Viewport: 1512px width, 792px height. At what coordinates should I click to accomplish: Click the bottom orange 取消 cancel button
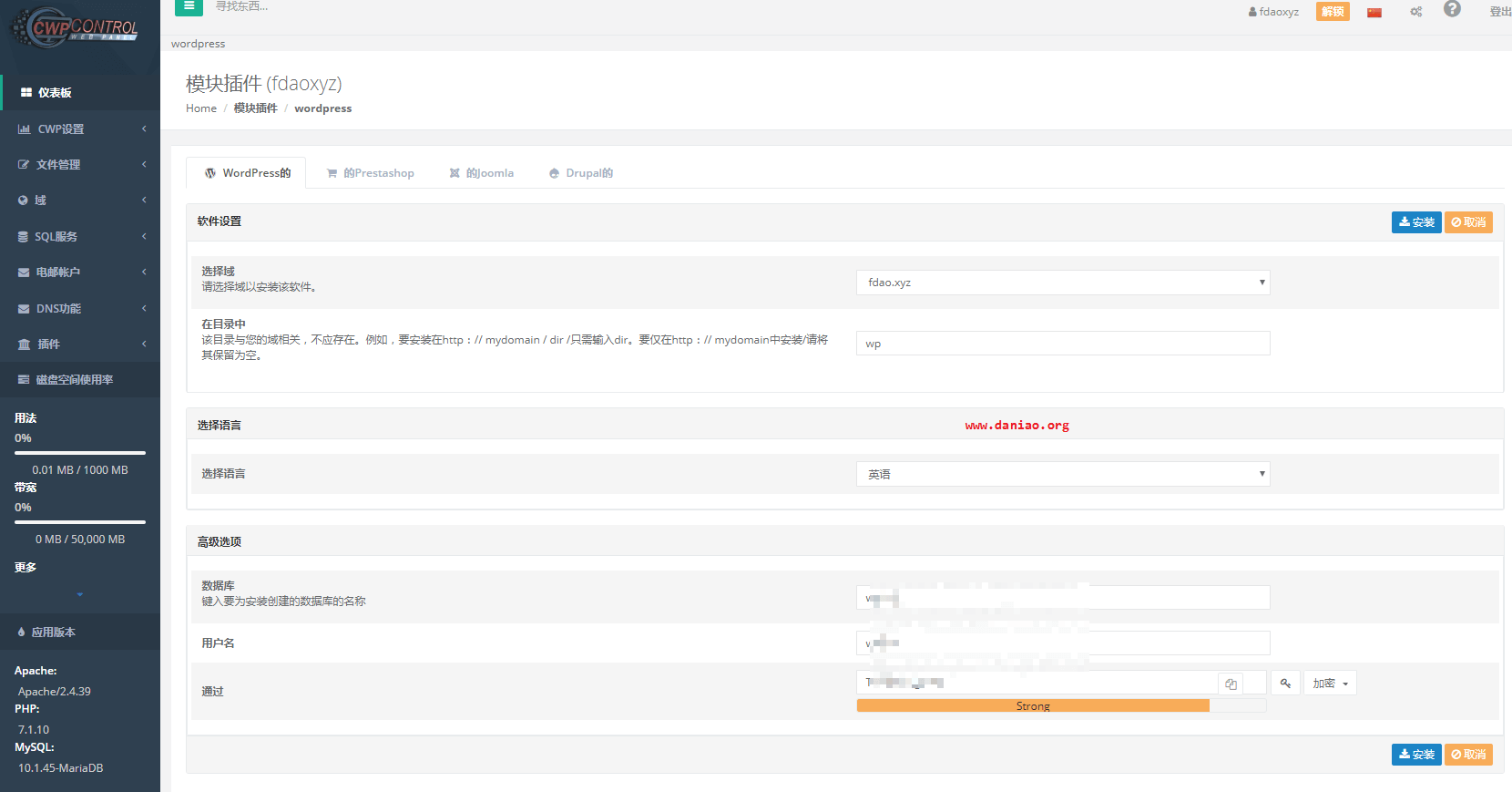point(1468,755)
